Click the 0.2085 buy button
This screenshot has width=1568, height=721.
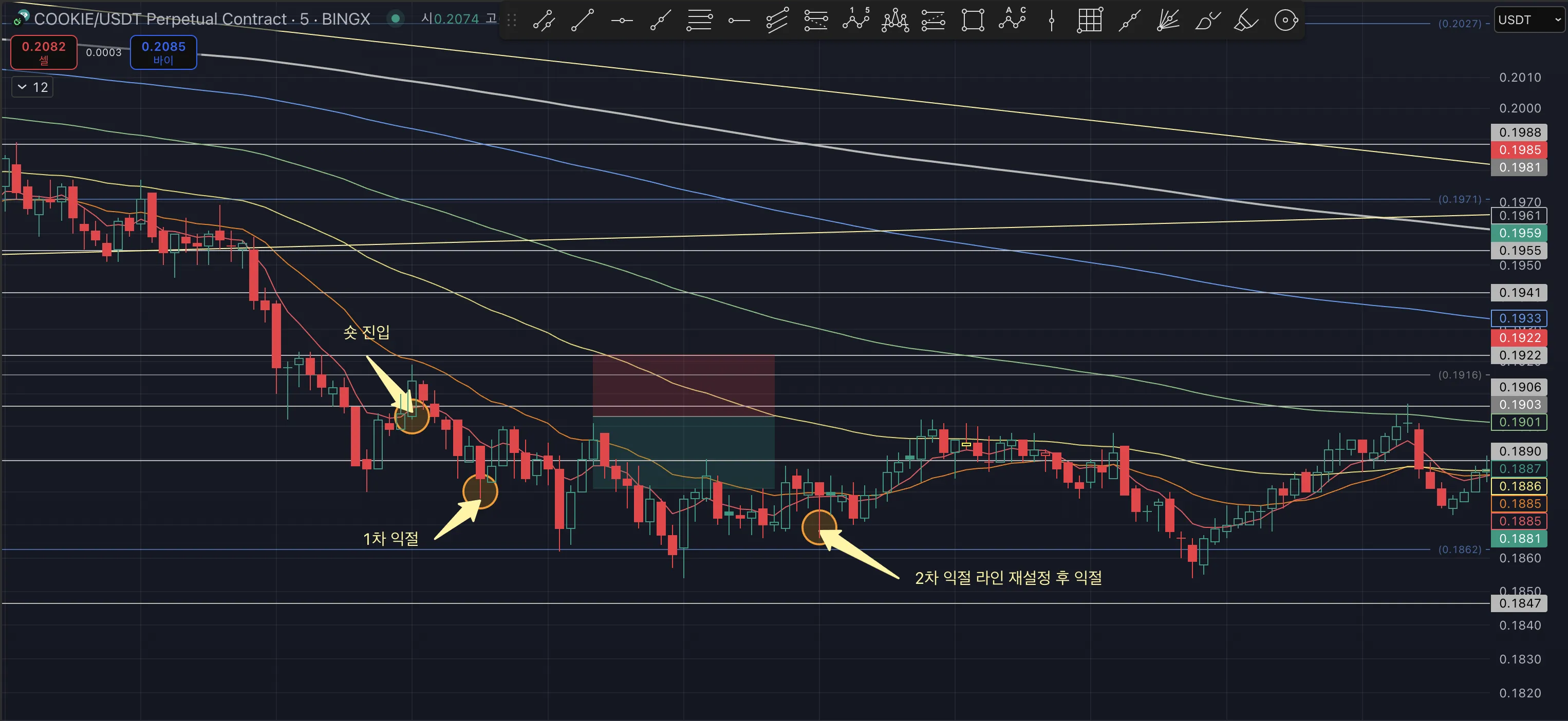point(163,52)
